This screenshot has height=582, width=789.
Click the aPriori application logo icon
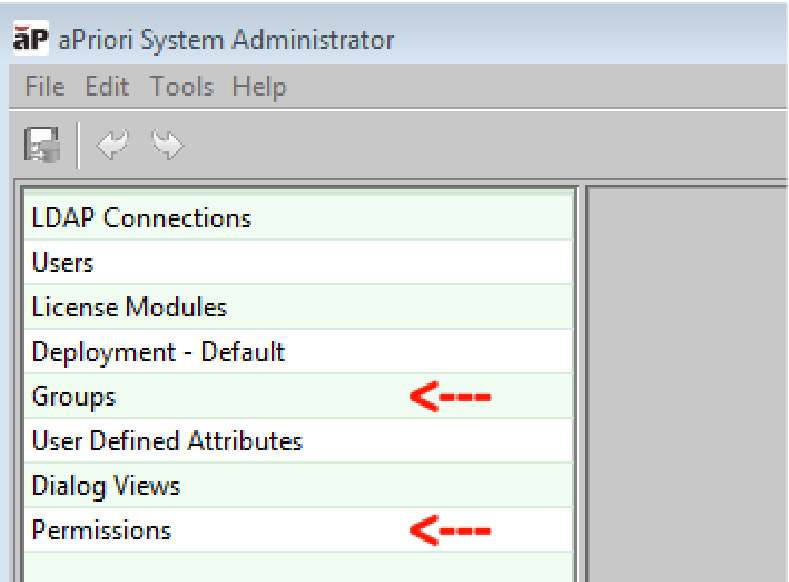point(30,39)
